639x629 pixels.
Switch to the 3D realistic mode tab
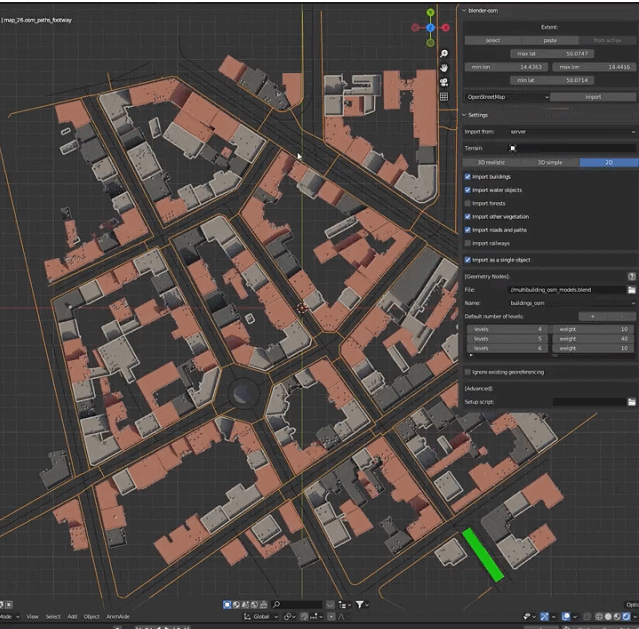point(493,162)
